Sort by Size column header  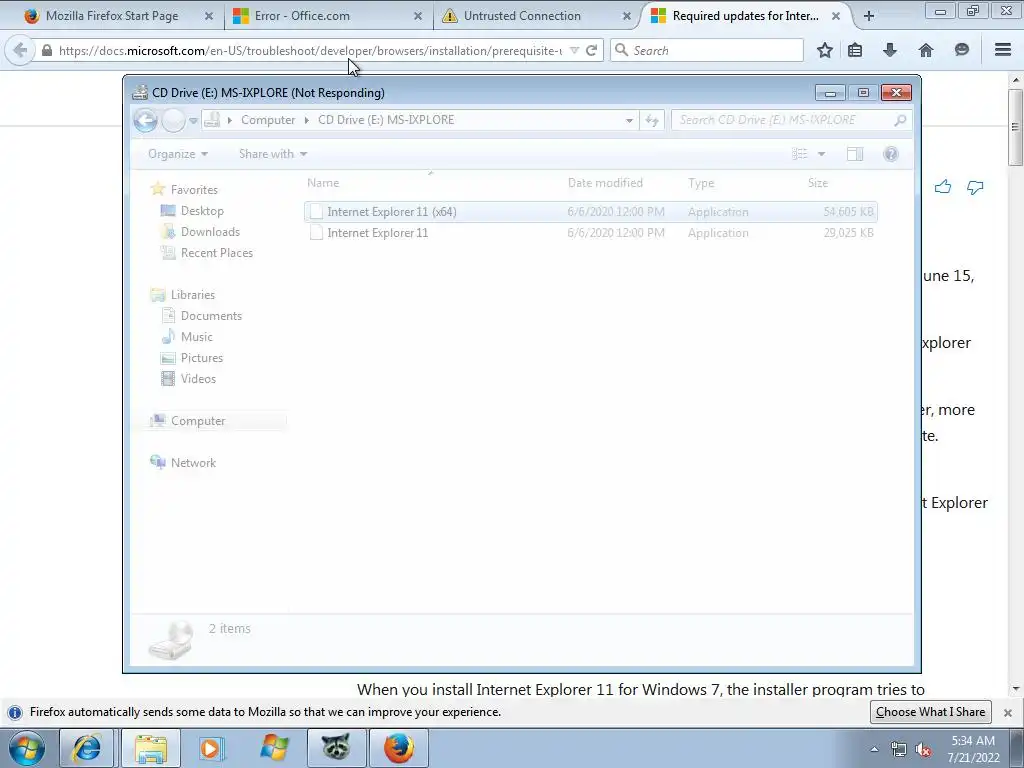click(x=818, y=183)
